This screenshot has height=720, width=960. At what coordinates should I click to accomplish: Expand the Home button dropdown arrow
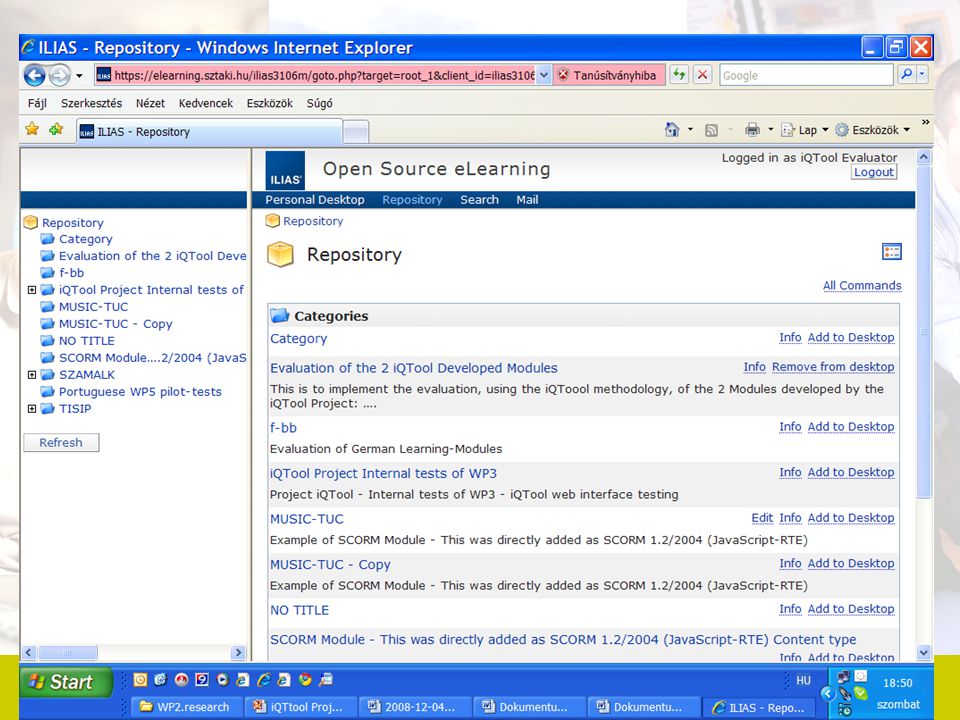(691, 130)
